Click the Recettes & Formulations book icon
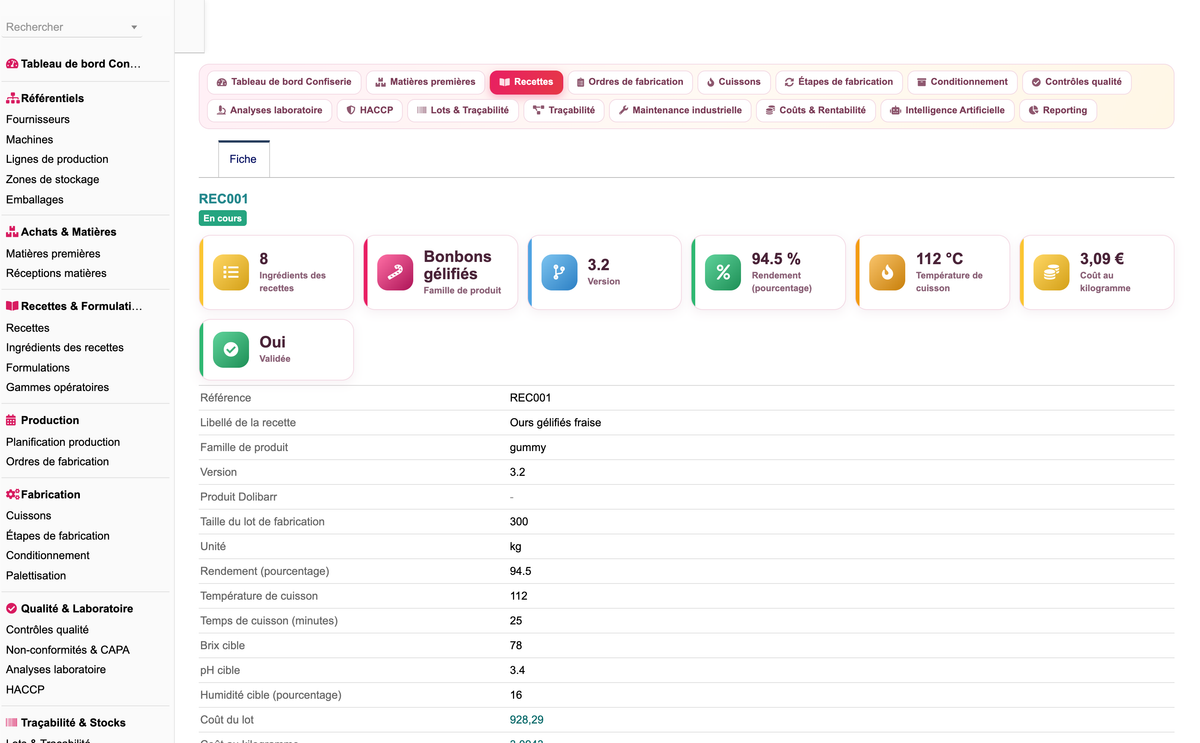The width and height of the screenshot is (1200, 743). pos(12,306)
